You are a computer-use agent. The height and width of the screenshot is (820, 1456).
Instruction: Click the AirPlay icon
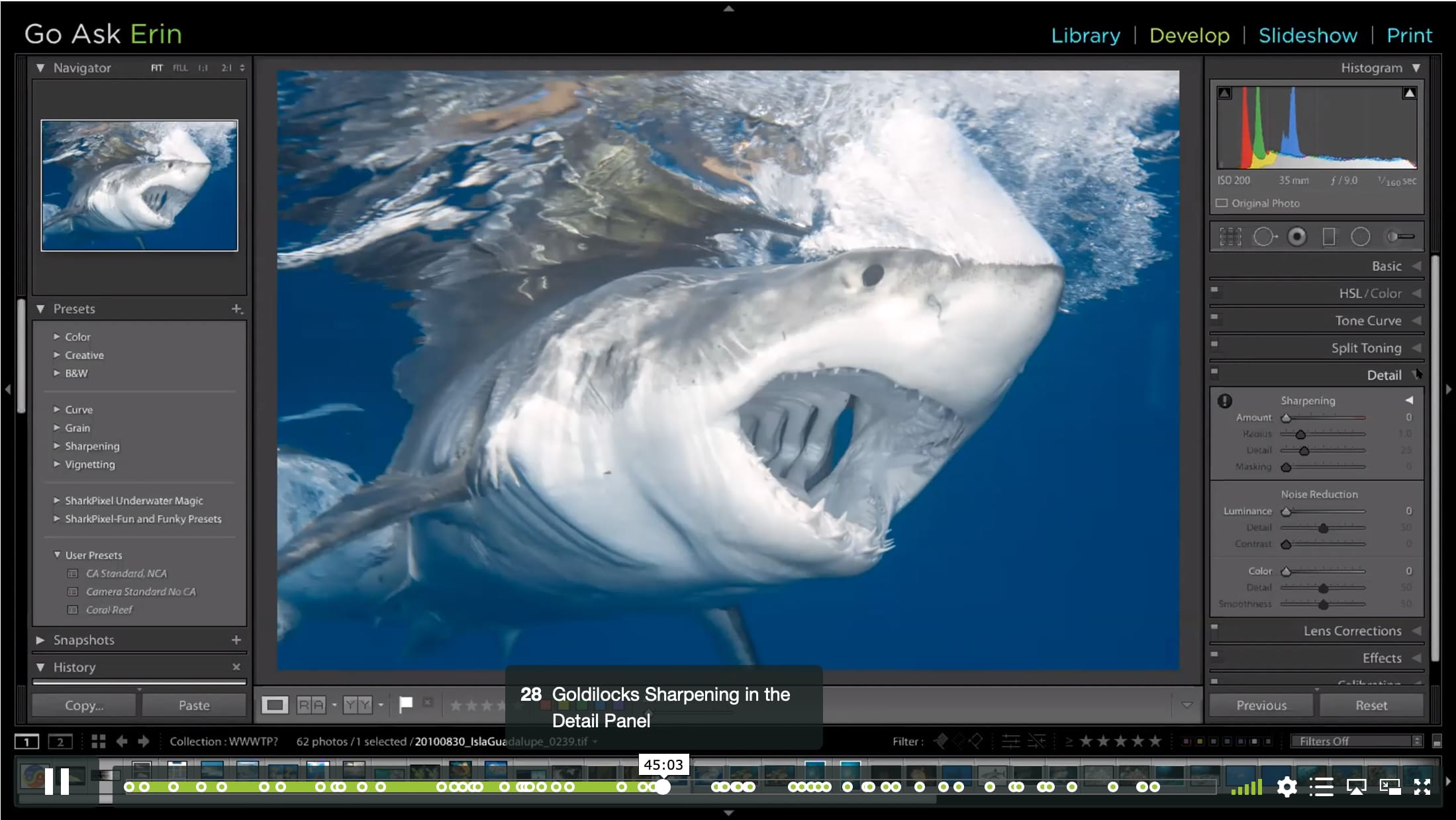coord(1356,787)
